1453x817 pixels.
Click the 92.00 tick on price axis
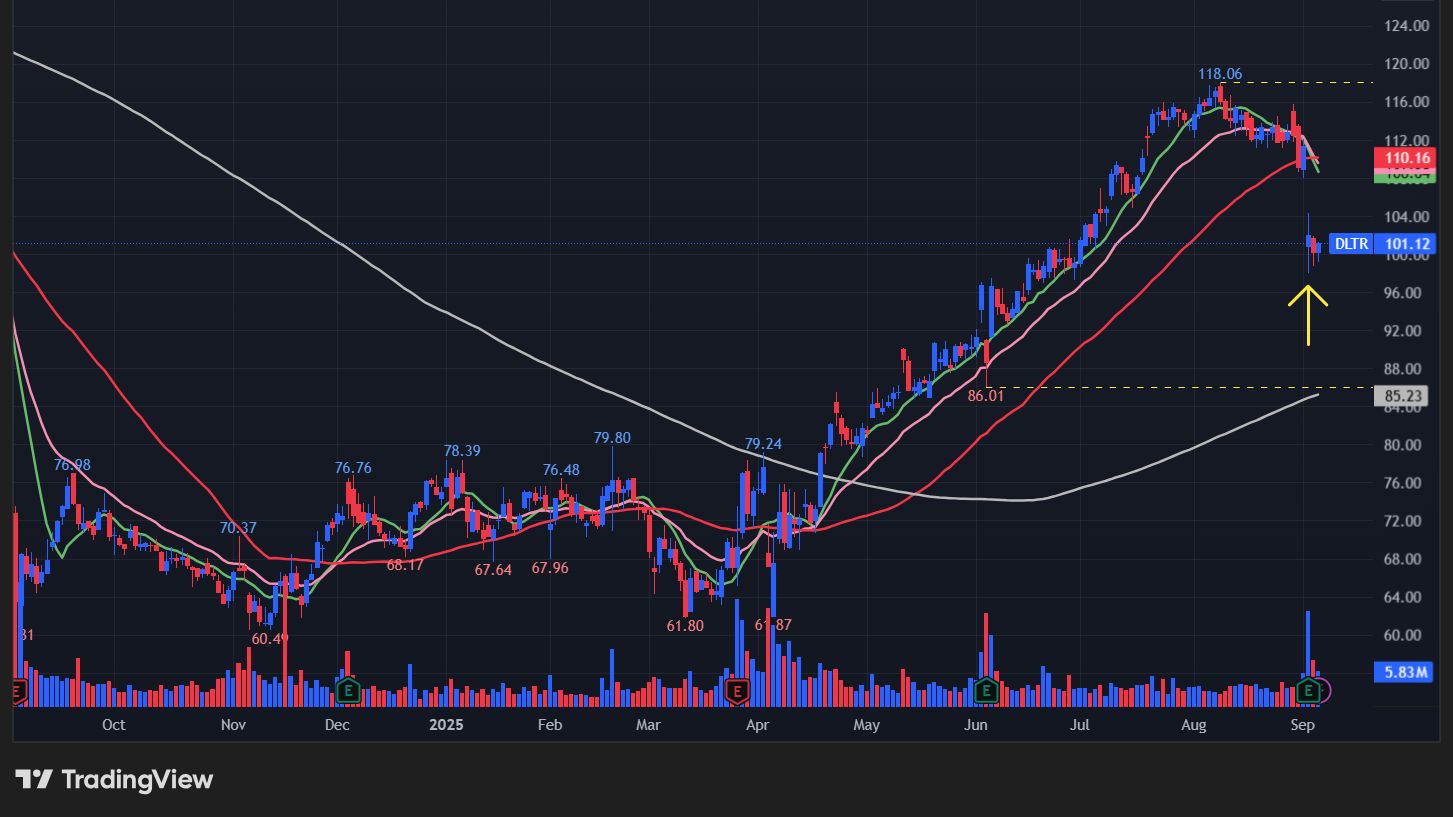pyautogui.click(x=1405, y=331)
